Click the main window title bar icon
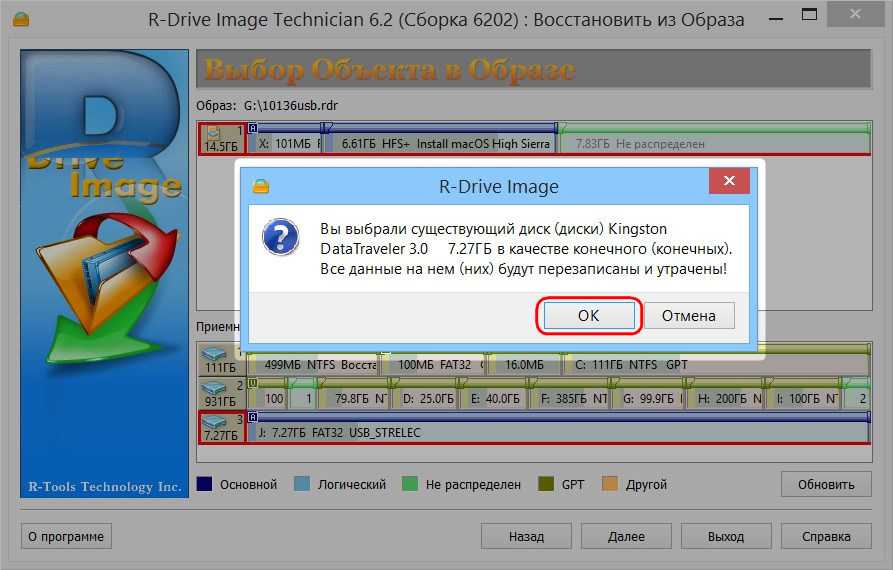Image resolution: width=893 pixels, height=570 pixels. coord(20,19)
